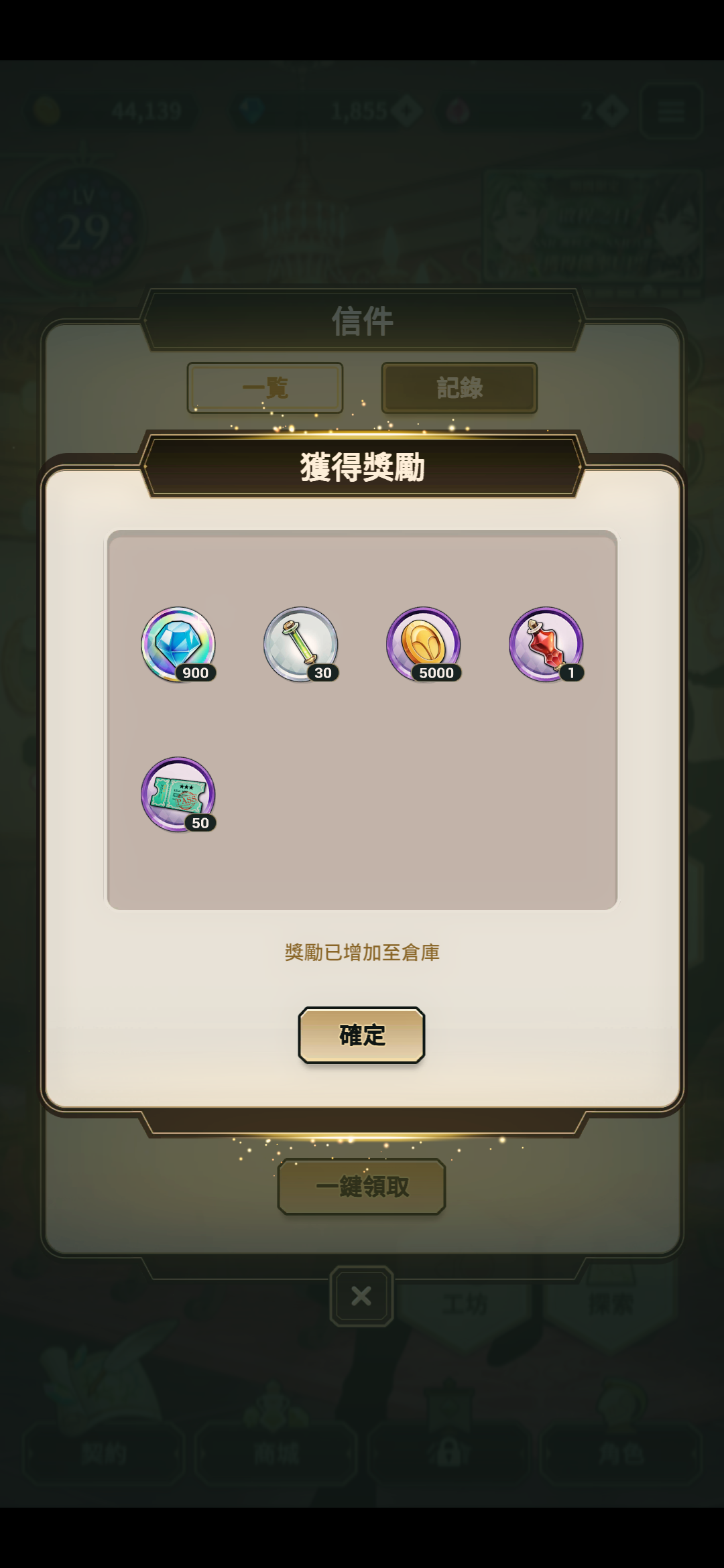Open the locked bottom menu slot
This screenshot has width=724, height=1568.
tap(448, 1454)
